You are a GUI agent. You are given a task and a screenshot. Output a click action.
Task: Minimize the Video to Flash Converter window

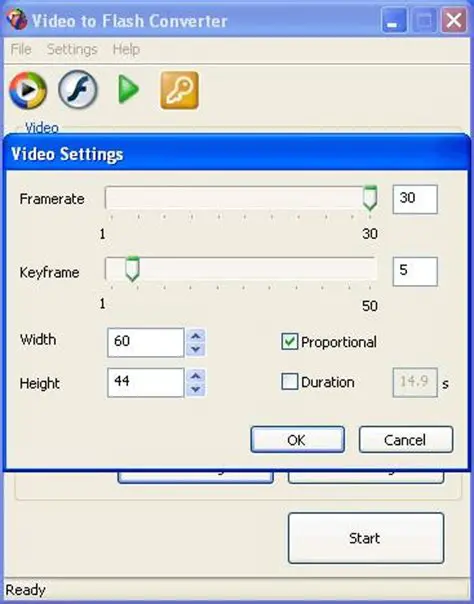point(394,20)
